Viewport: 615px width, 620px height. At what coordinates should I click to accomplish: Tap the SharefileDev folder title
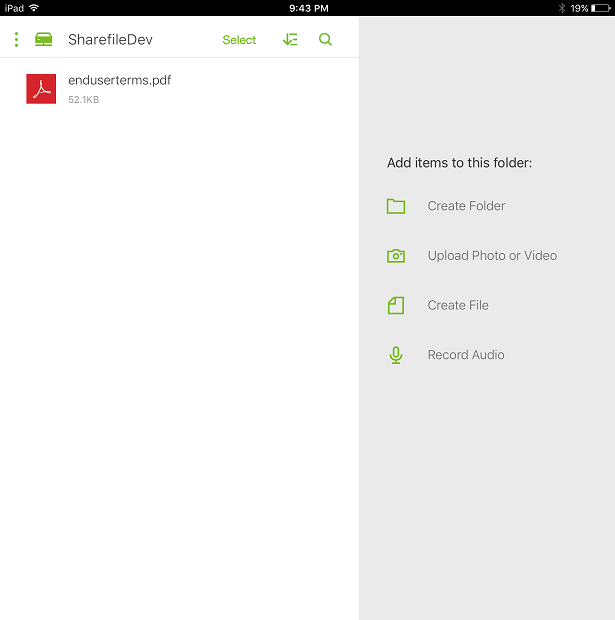[x=110, y=40]
